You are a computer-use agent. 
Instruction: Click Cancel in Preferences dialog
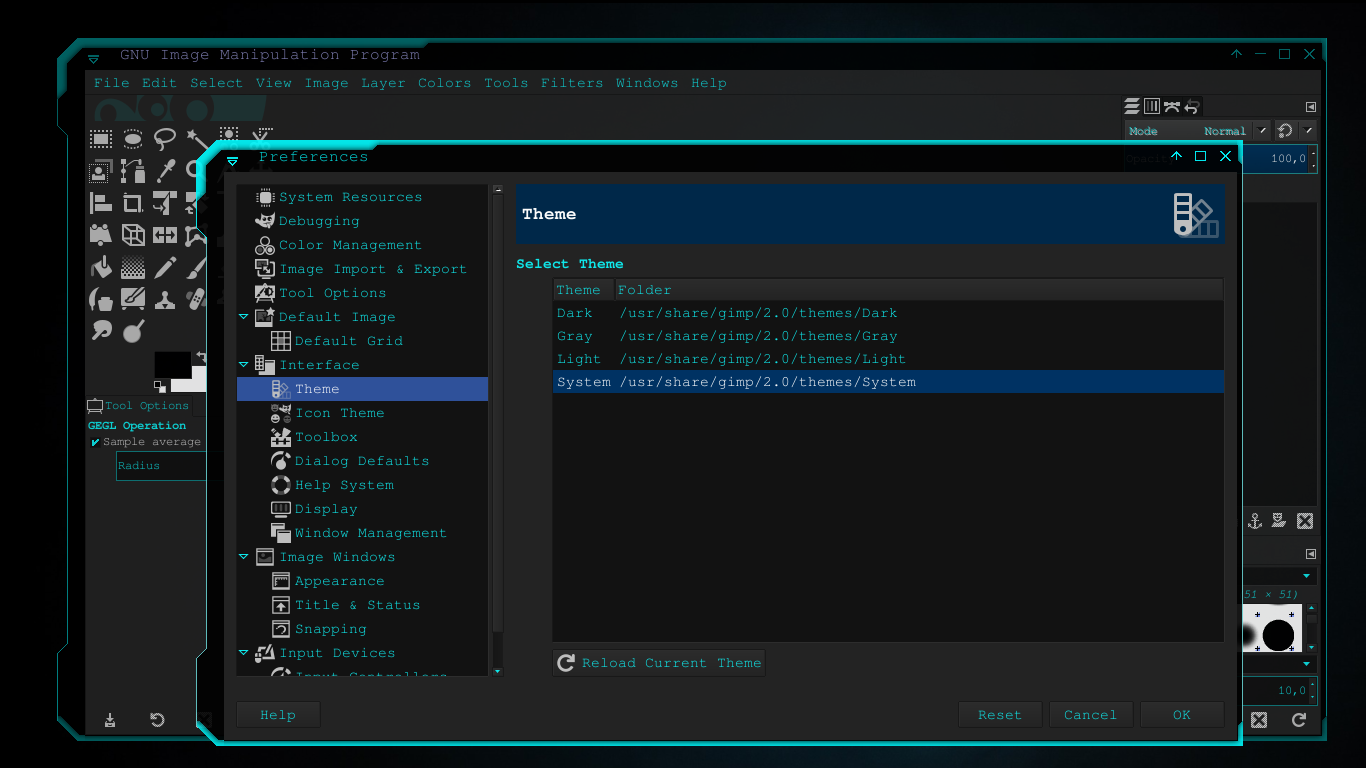[1090, 715]
